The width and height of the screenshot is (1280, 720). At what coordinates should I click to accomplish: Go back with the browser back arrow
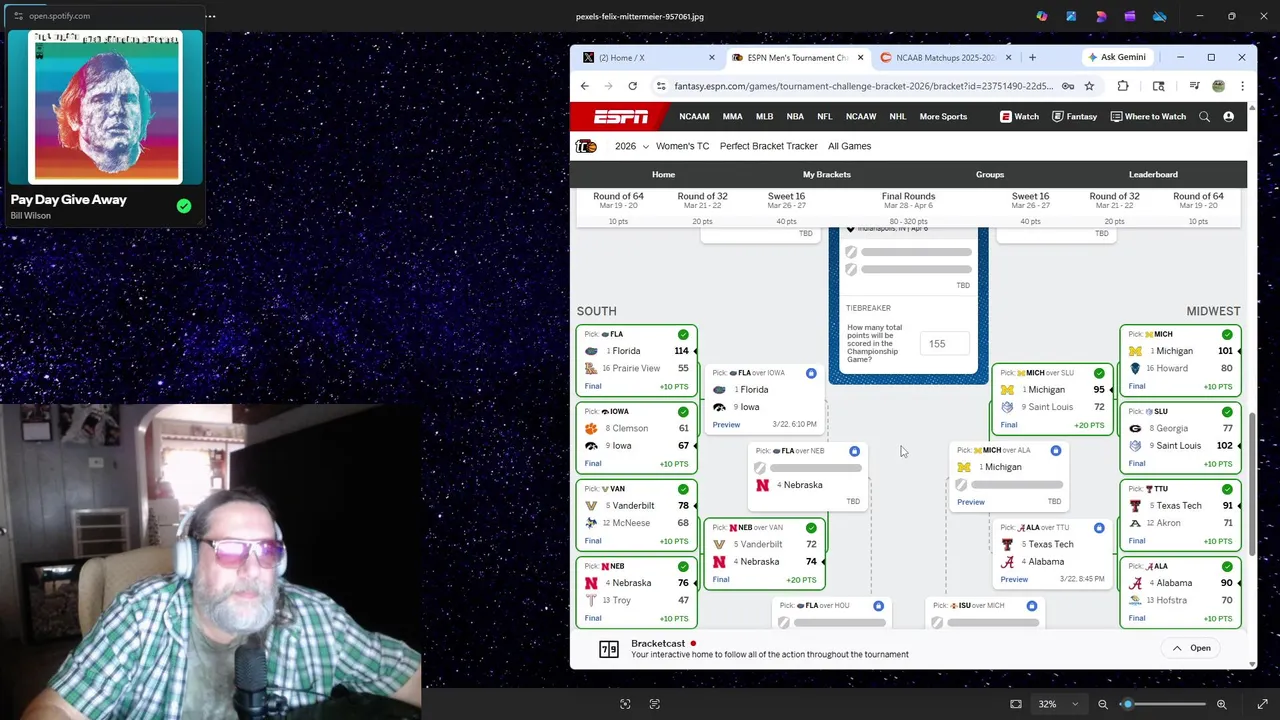(585, 86)
